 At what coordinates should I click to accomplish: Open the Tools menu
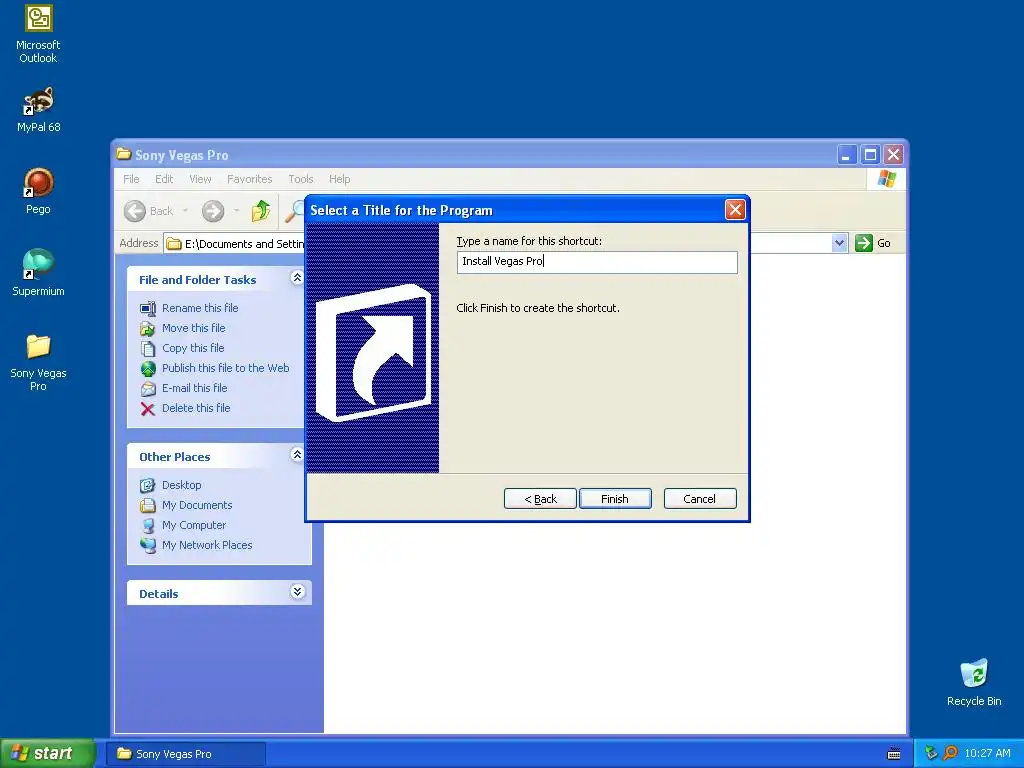[x=301, y=179]
